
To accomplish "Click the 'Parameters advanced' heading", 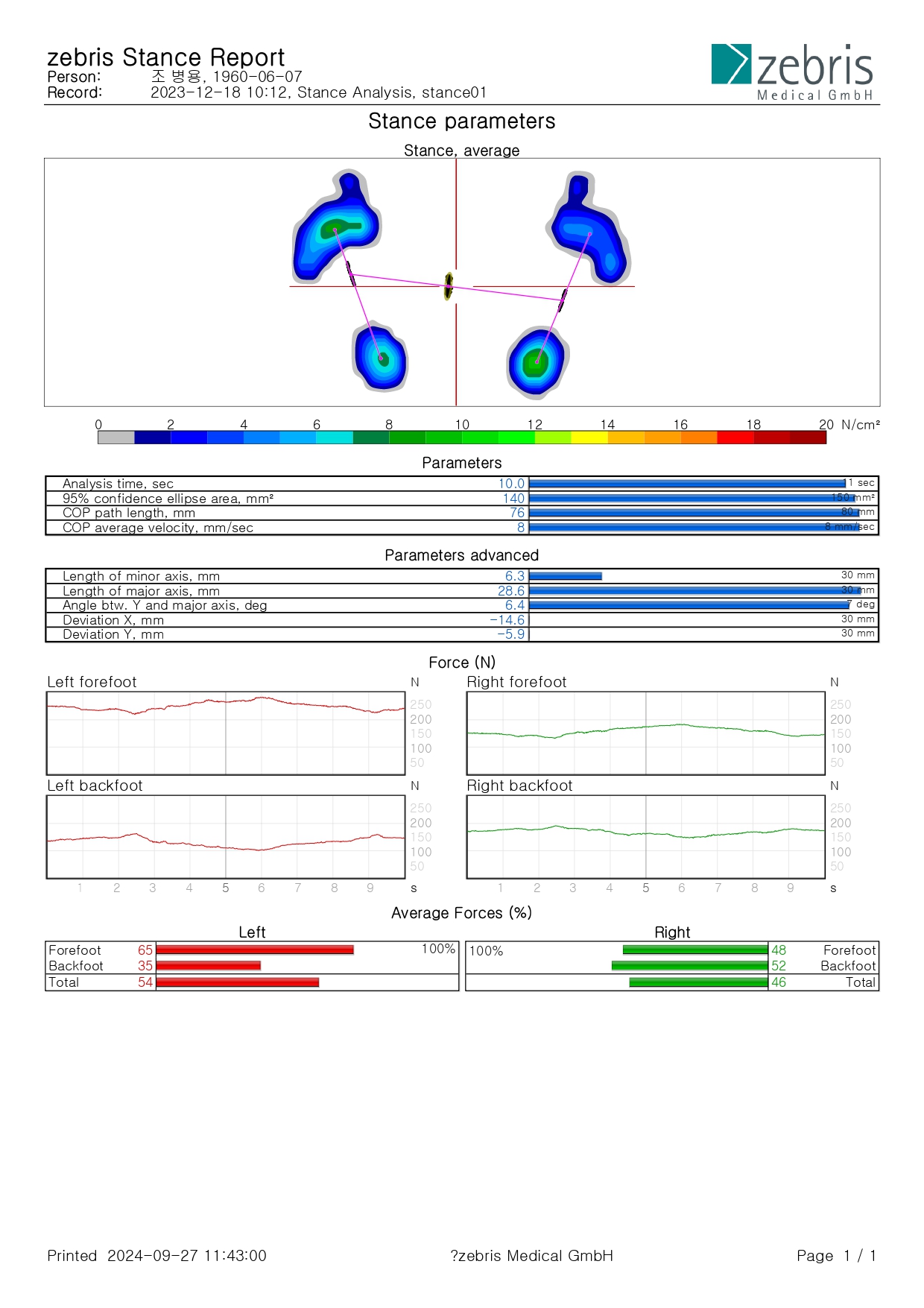I will click(x=462, y=555).
